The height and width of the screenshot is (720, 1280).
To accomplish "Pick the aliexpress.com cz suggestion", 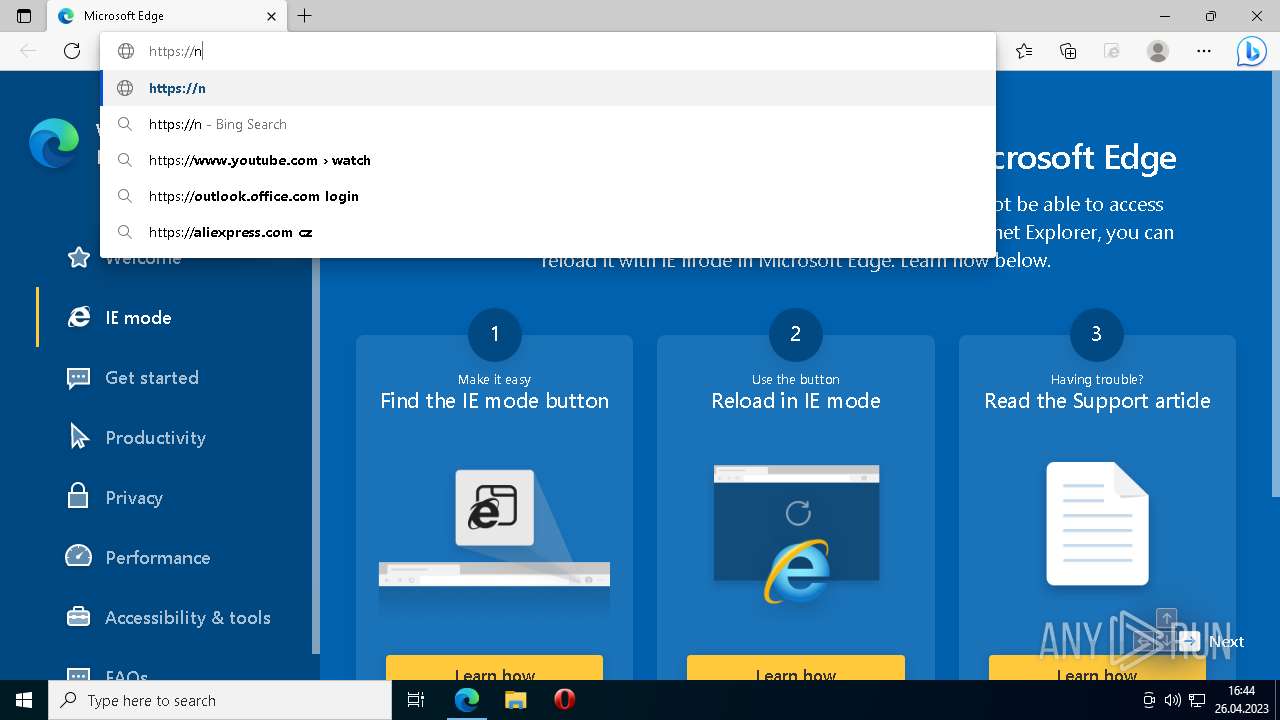I will (x=548, y=232).
